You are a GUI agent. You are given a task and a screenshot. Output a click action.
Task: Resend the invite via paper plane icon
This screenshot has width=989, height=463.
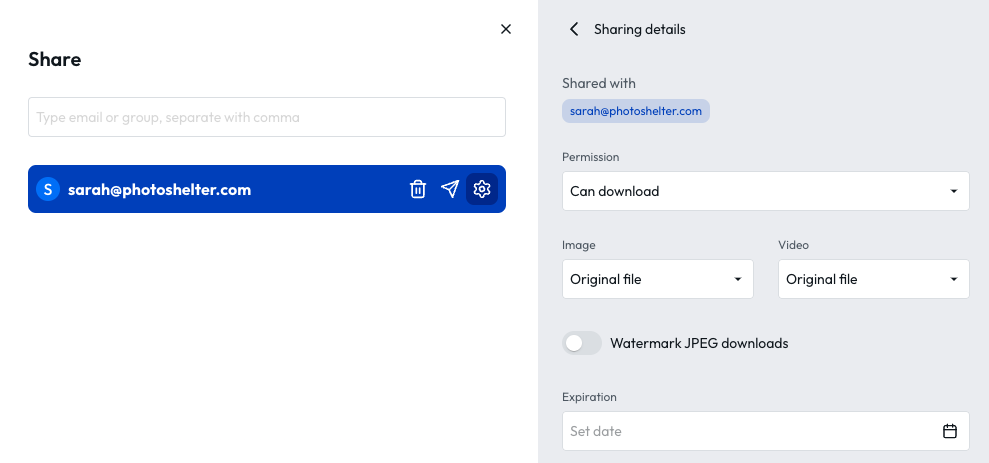(450, 189)
